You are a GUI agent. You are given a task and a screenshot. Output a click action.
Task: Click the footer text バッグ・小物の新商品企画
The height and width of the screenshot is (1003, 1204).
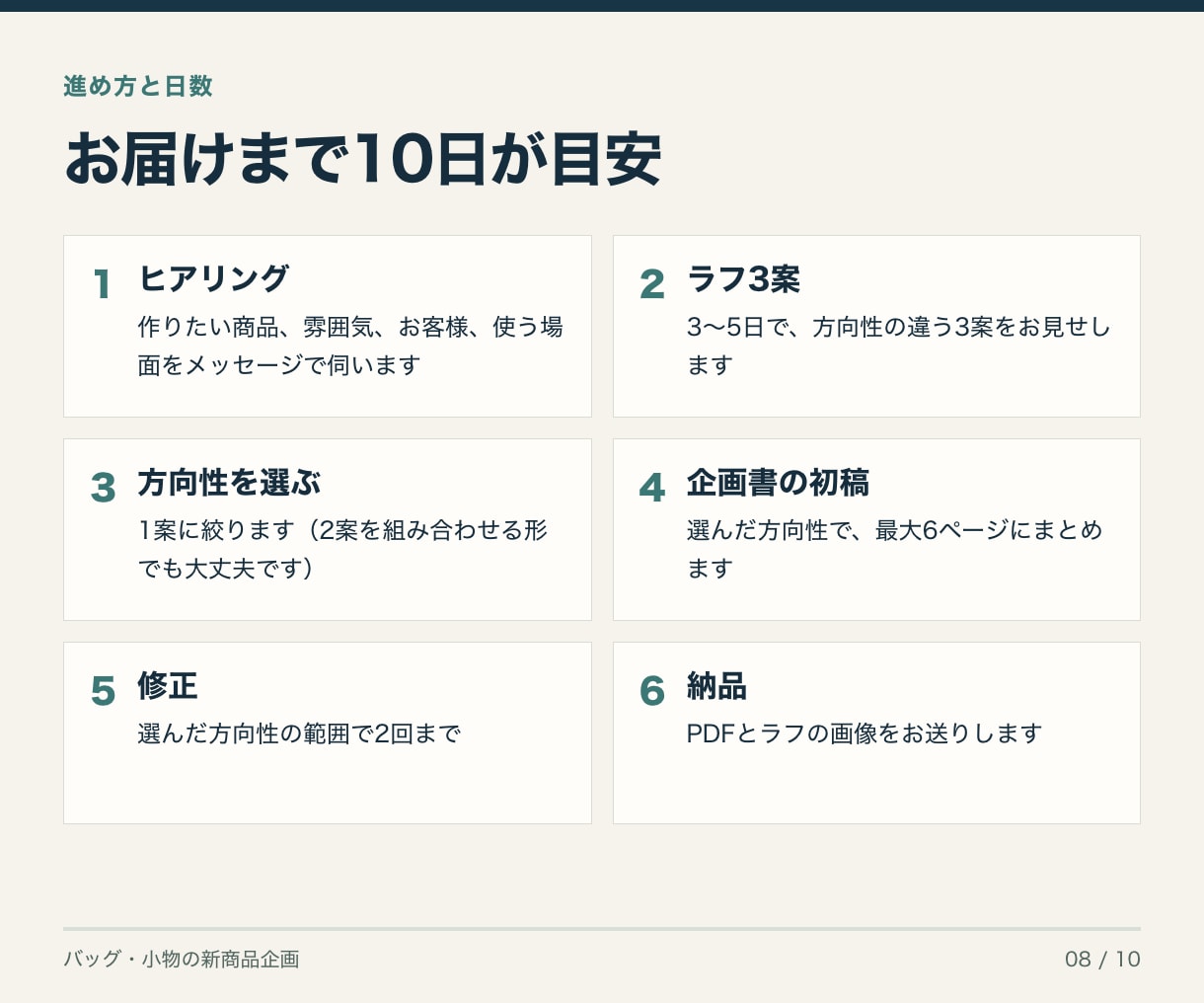click(x=182, y=959)
